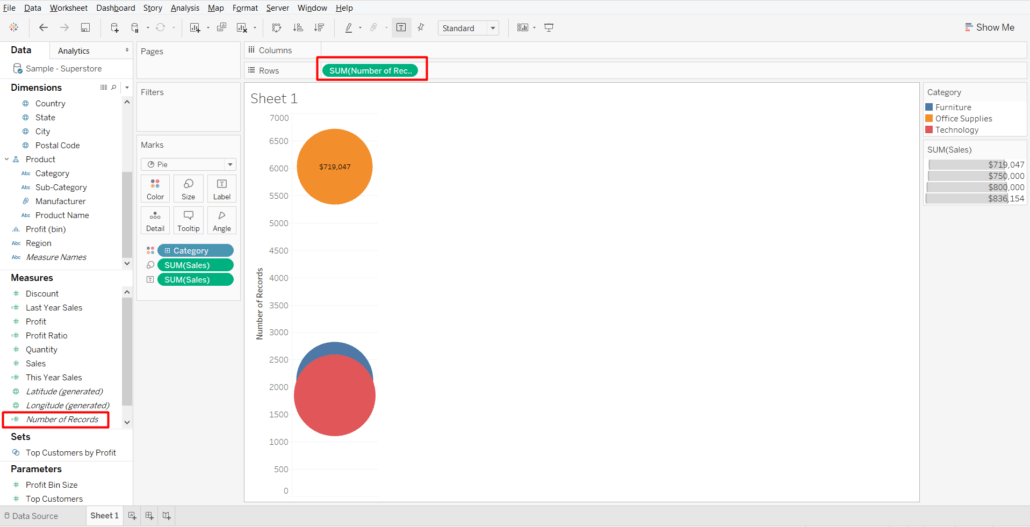Open the Format menu

(245, 8)
